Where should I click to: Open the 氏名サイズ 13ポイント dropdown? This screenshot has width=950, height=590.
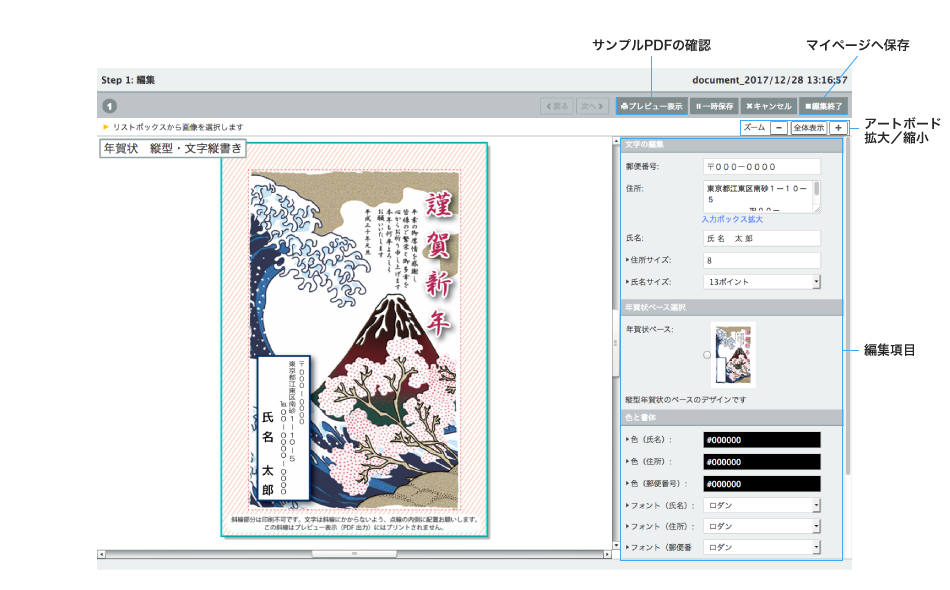pos(762,282)
